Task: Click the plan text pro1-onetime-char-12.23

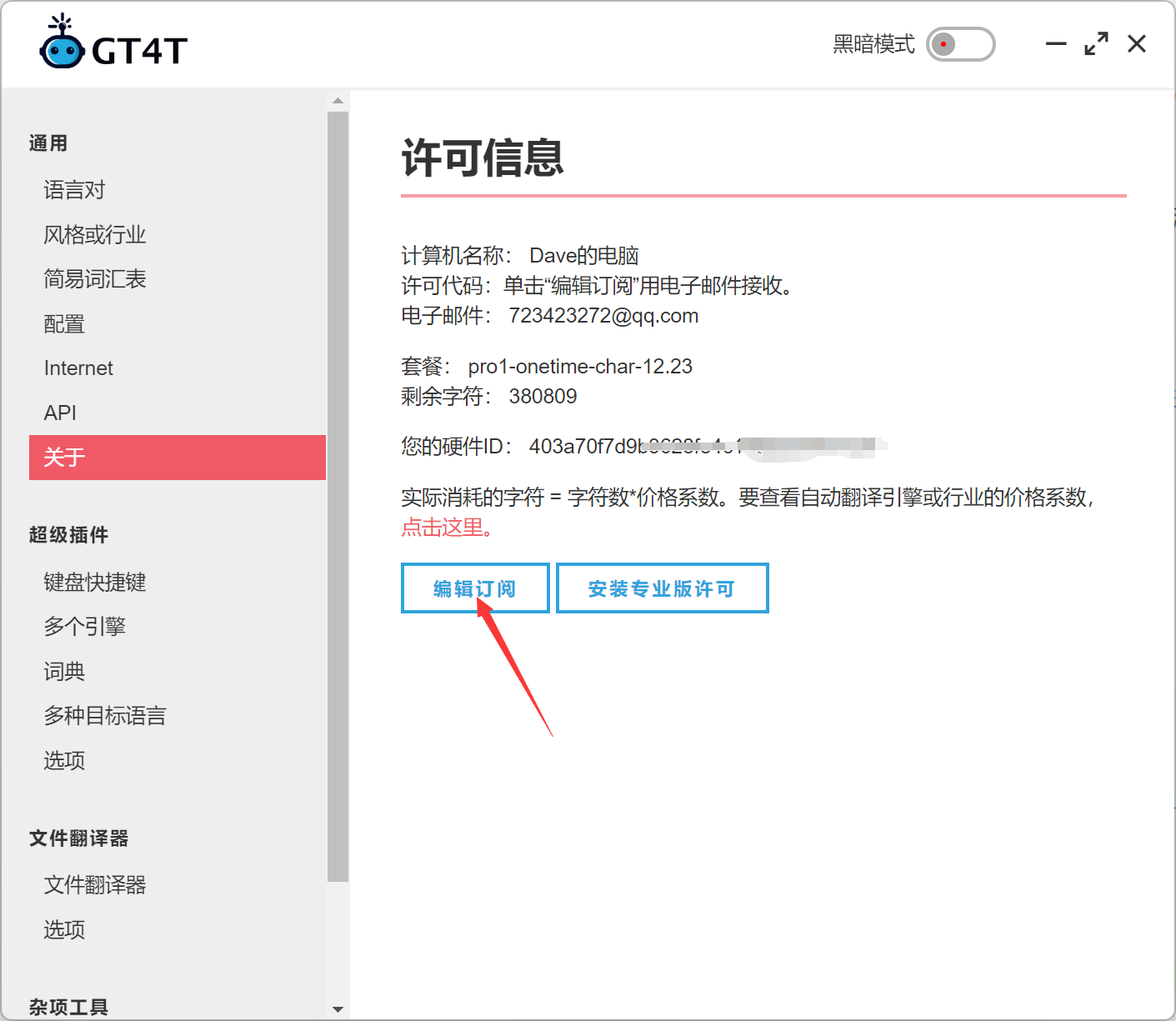Action: coord(580,367)
